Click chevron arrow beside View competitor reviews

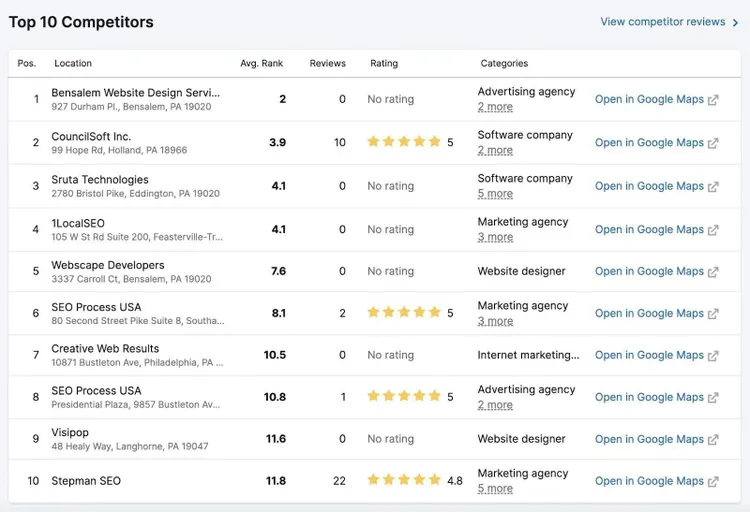(735, 22)
